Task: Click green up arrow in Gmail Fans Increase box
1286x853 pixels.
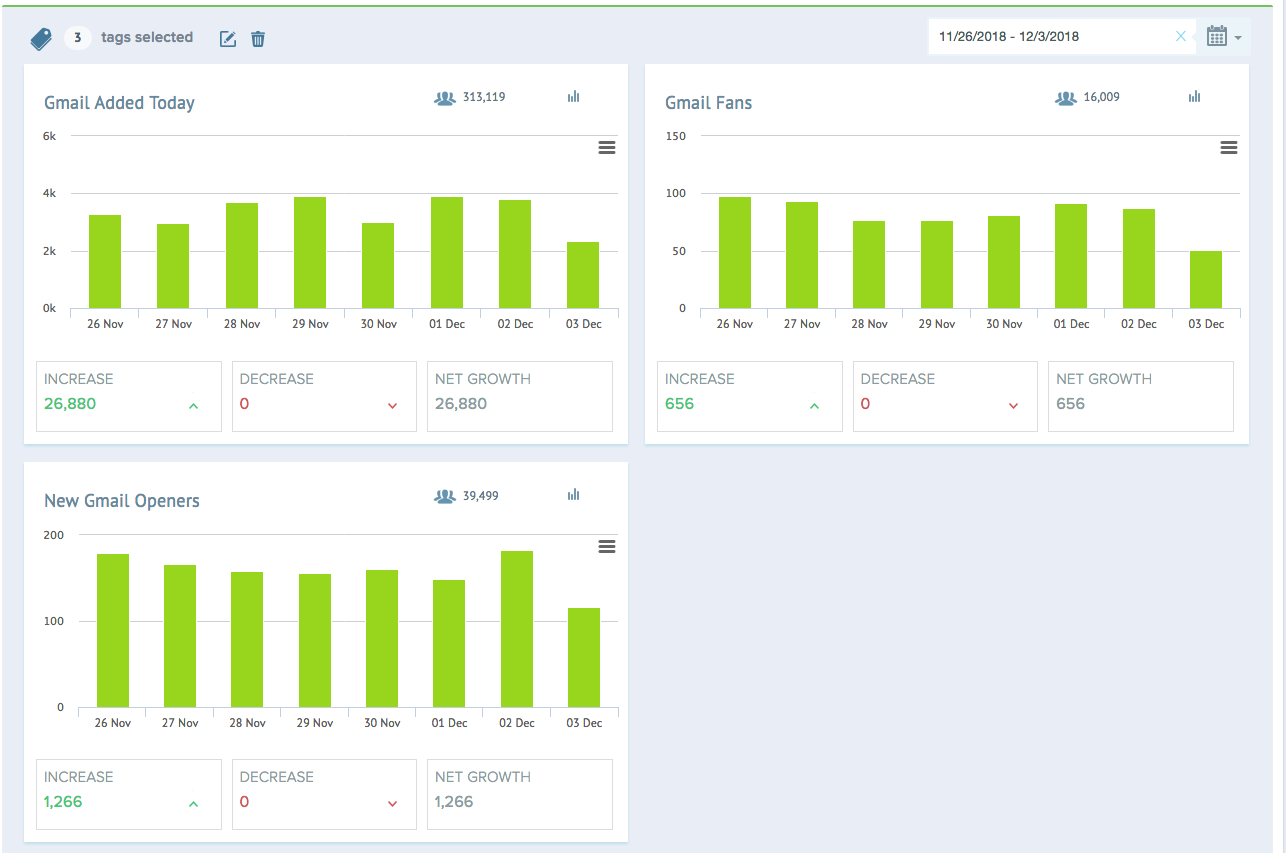Action: point(814,406)
